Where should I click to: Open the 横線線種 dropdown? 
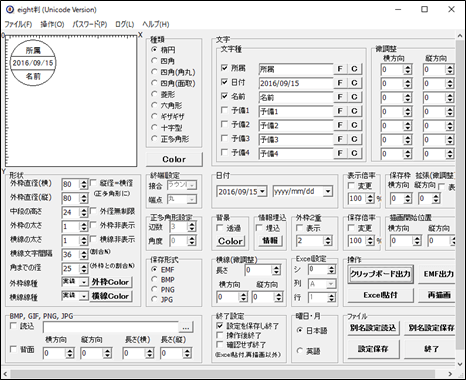83,296
